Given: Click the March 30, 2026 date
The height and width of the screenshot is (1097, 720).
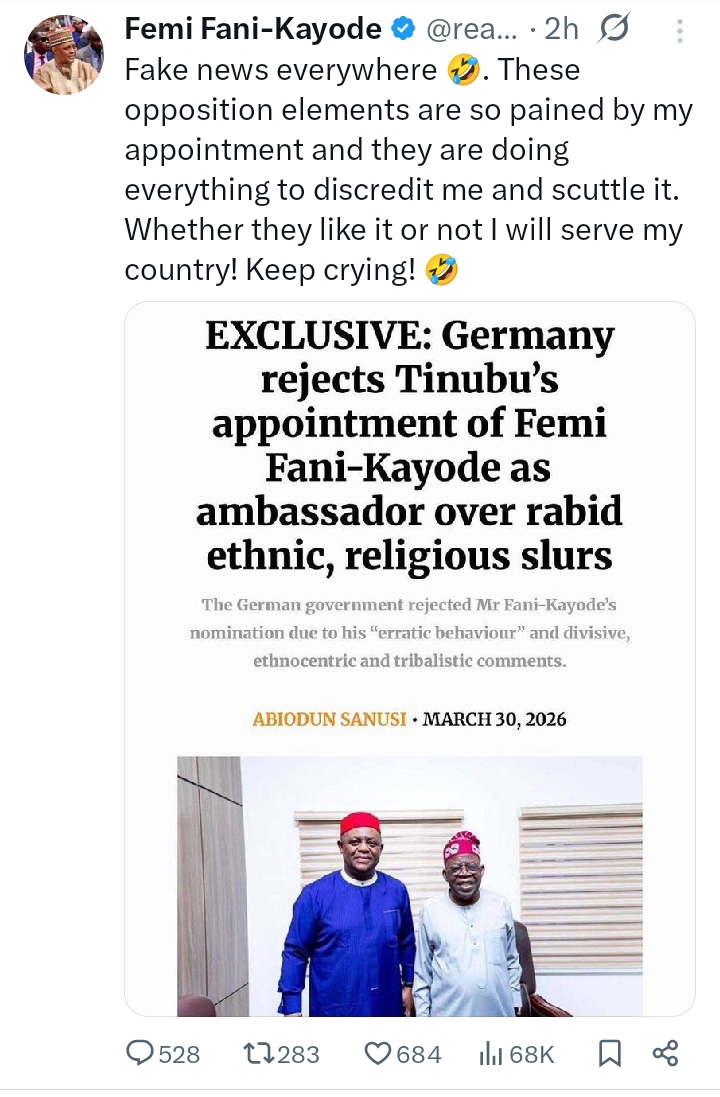Looking at the screenshot, I should [495, 719].
